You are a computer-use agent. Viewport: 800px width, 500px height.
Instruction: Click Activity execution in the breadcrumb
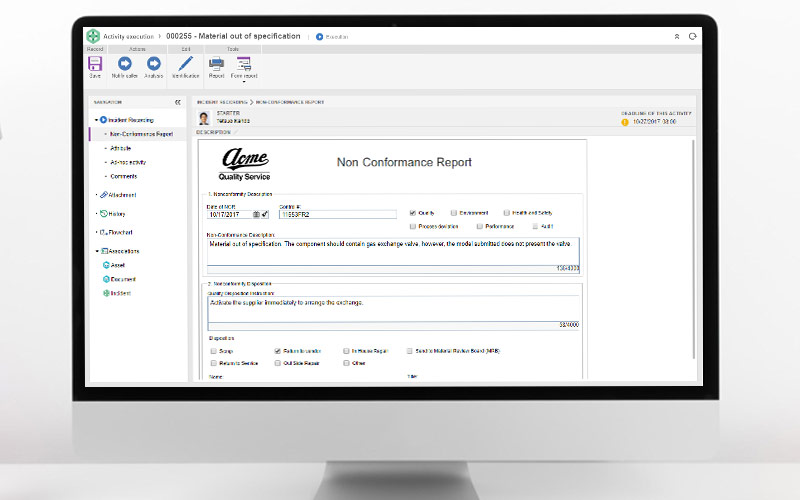click(128, 36)
